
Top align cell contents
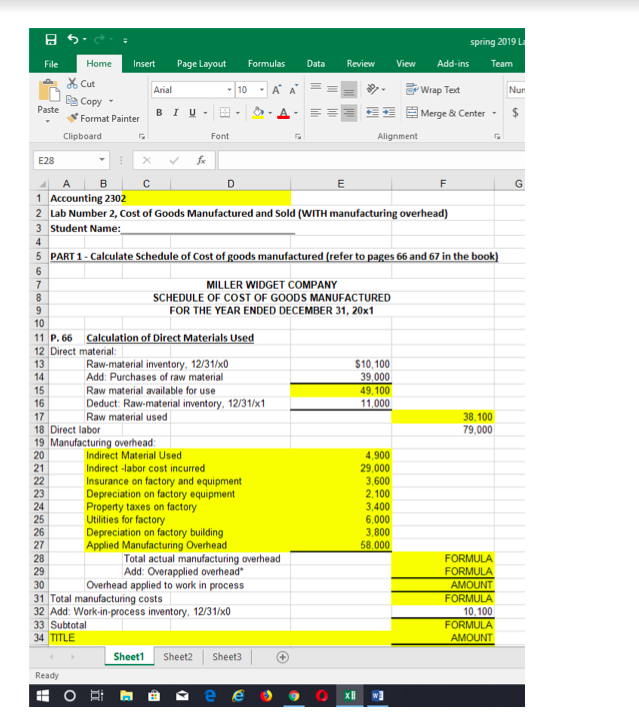pos(315,87)
